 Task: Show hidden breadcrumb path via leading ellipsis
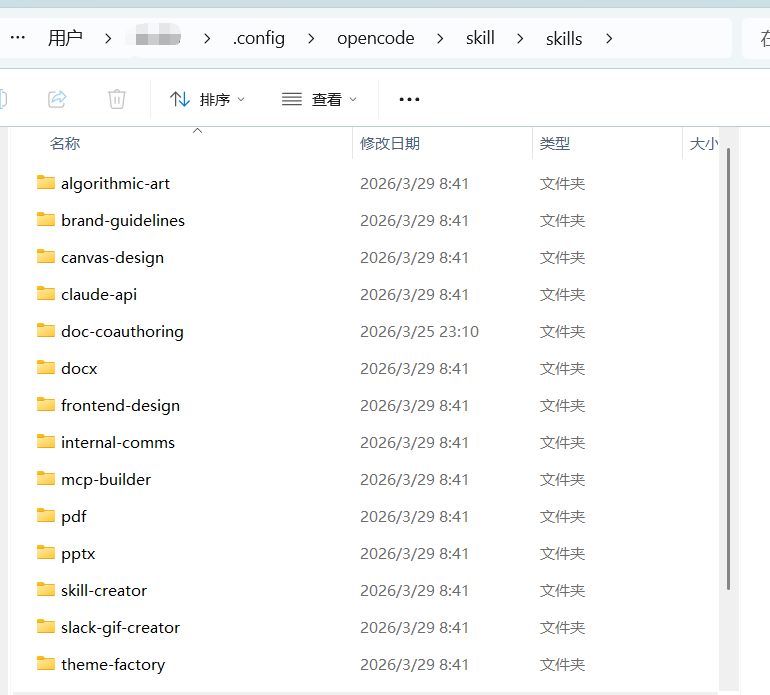18,38
